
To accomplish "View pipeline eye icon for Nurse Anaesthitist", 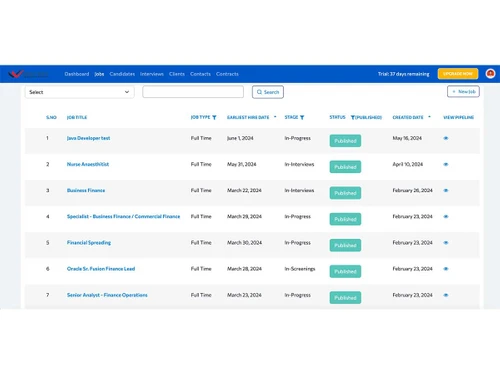I will 446,164.
